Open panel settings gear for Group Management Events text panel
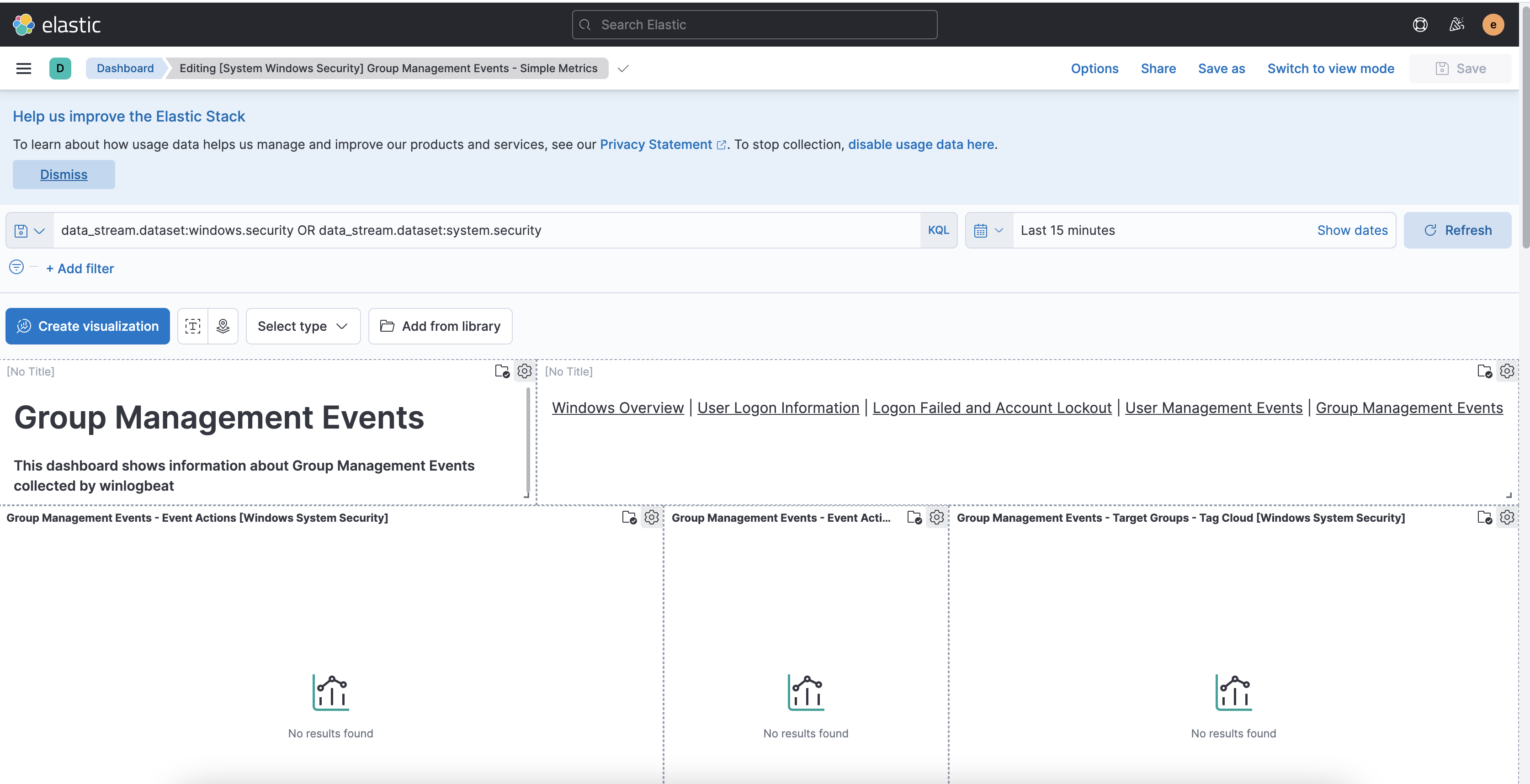1530x784 pixels. (x=524, y=371)
